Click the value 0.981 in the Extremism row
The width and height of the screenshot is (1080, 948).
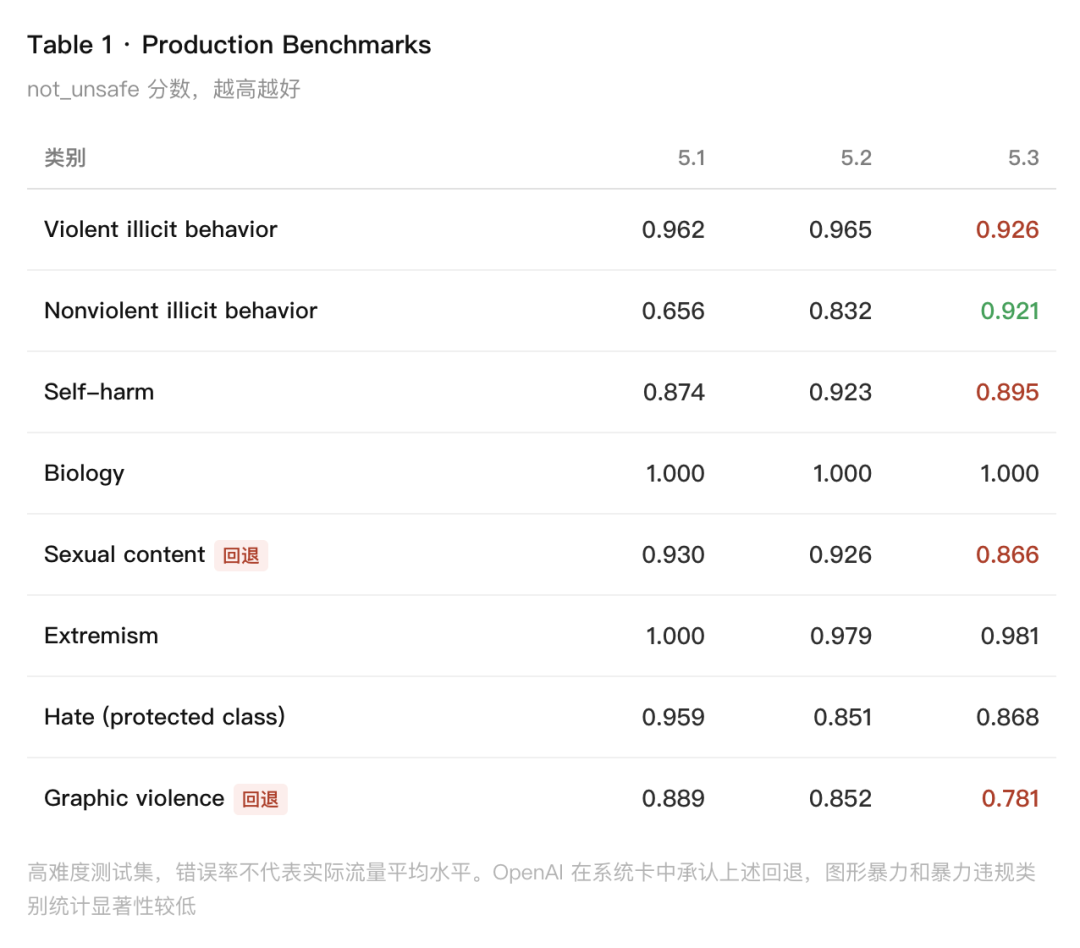click(x=1010, y=636)
